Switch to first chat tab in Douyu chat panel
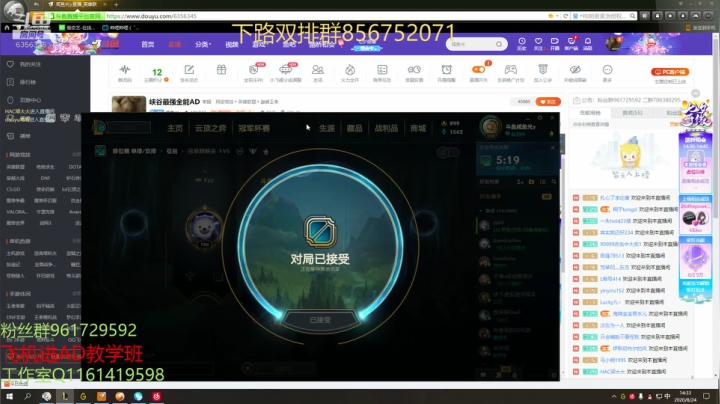The width and height of the screenshot is (720, 404). pyautogui.click(x=590, y=112)
